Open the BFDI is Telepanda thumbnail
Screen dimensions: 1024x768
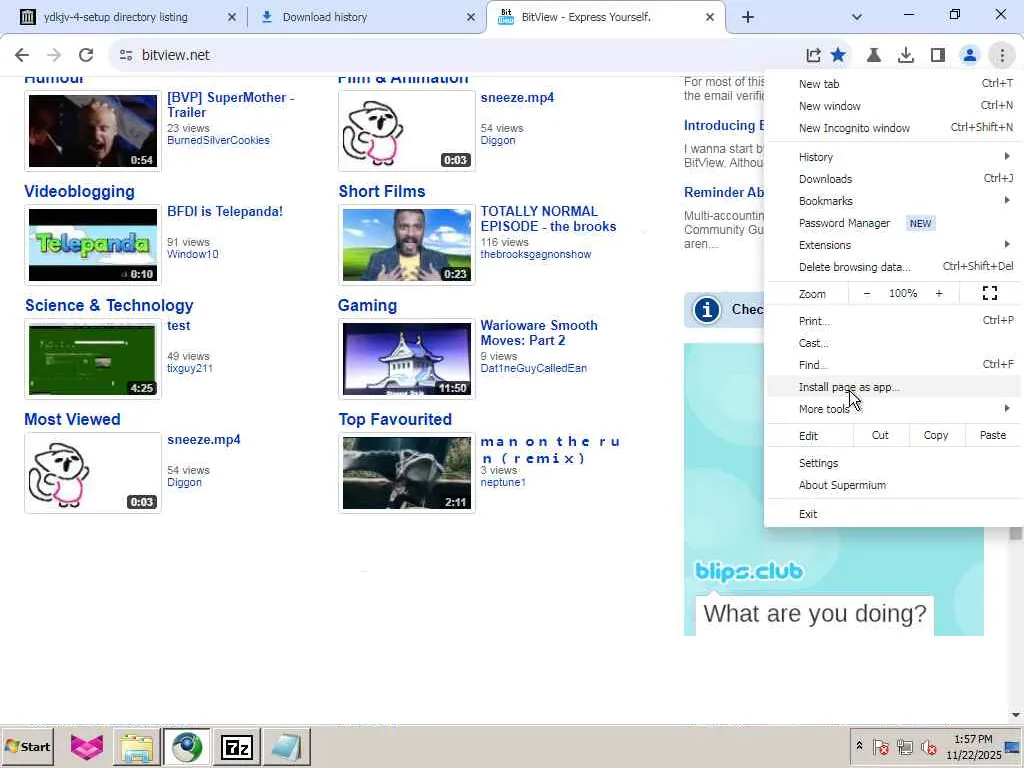[93, 245]
